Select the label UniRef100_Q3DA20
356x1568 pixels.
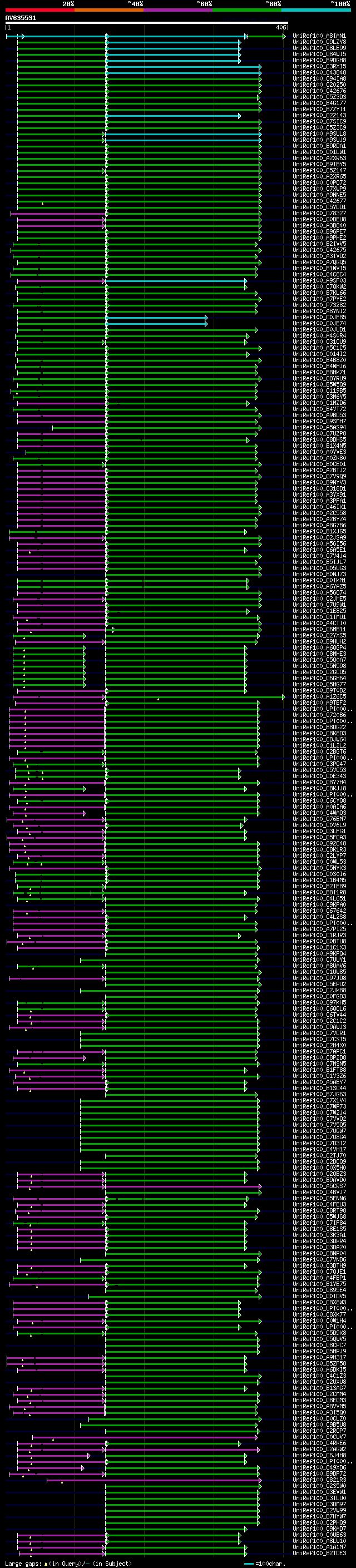tap(319, 1247)
